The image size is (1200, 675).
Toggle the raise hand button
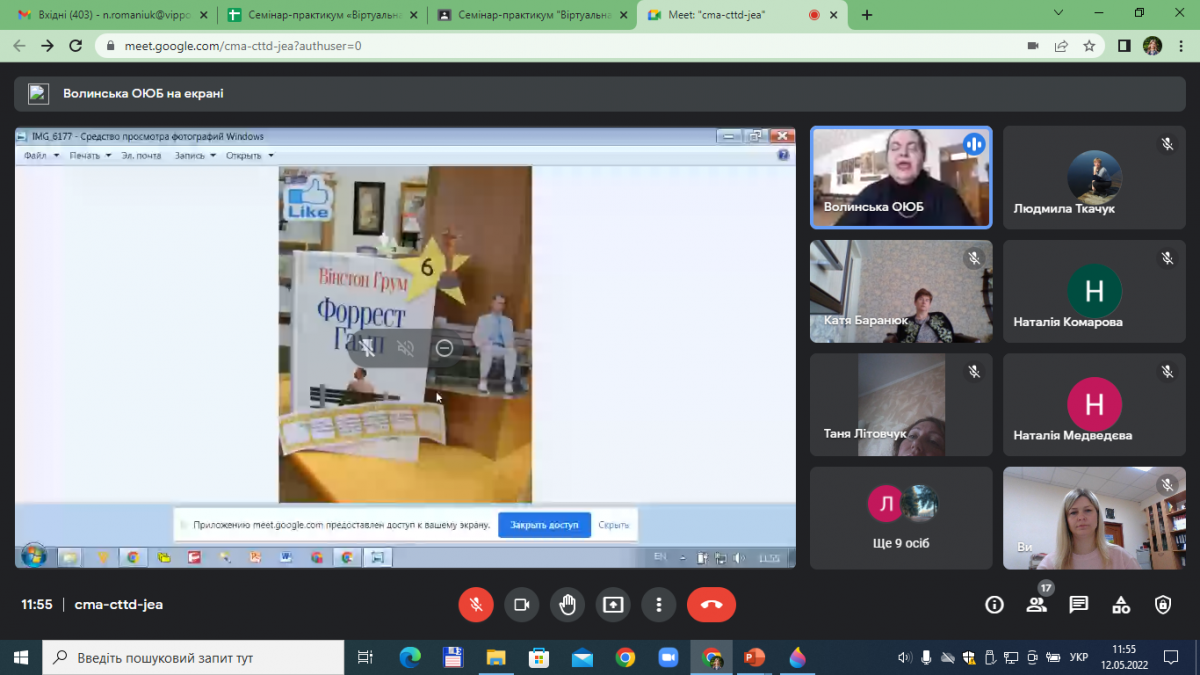[x=567, y=605]
